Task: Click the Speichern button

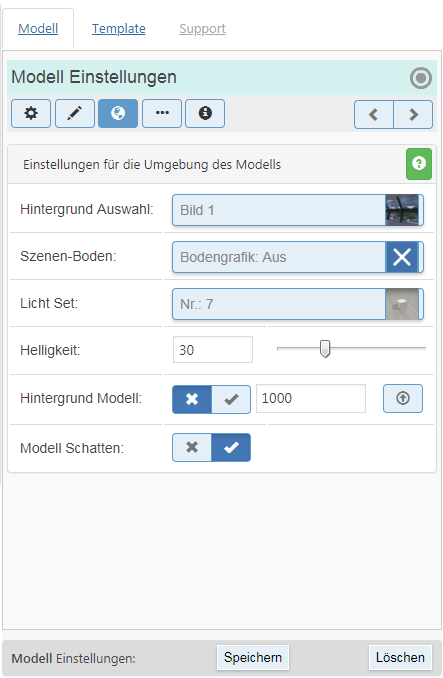Action: pos(253,657)
